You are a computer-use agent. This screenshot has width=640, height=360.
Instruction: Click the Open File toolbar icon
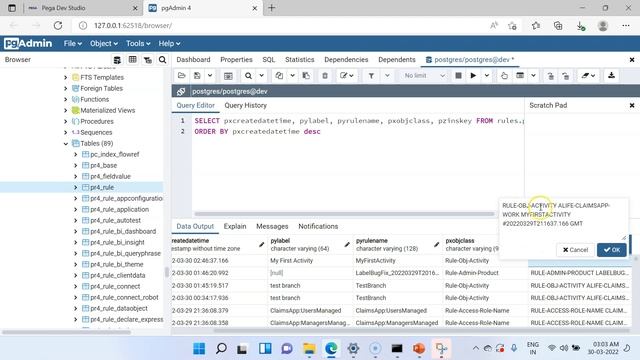click(182, 76)
